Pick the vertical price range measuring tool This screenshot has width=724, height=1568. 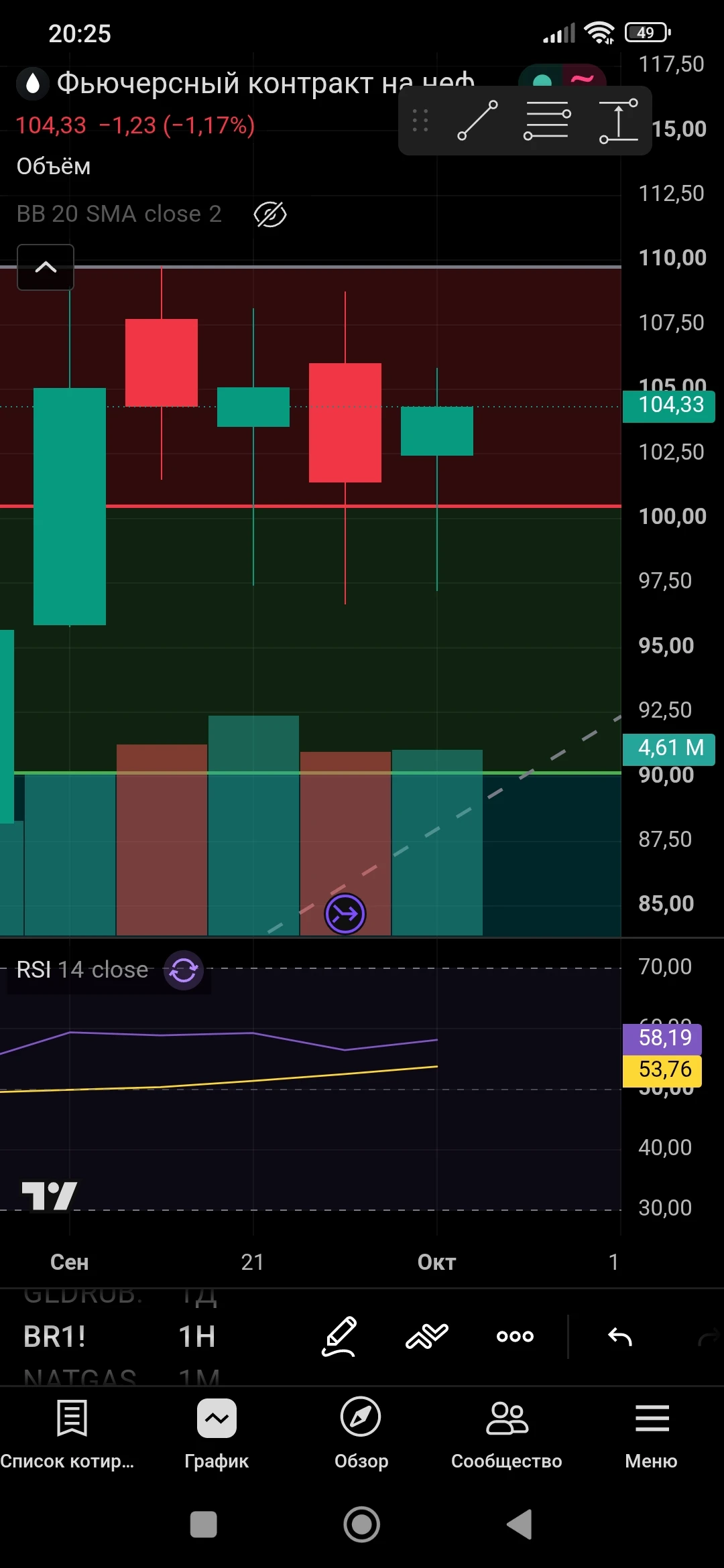click(x=618, y=121)
